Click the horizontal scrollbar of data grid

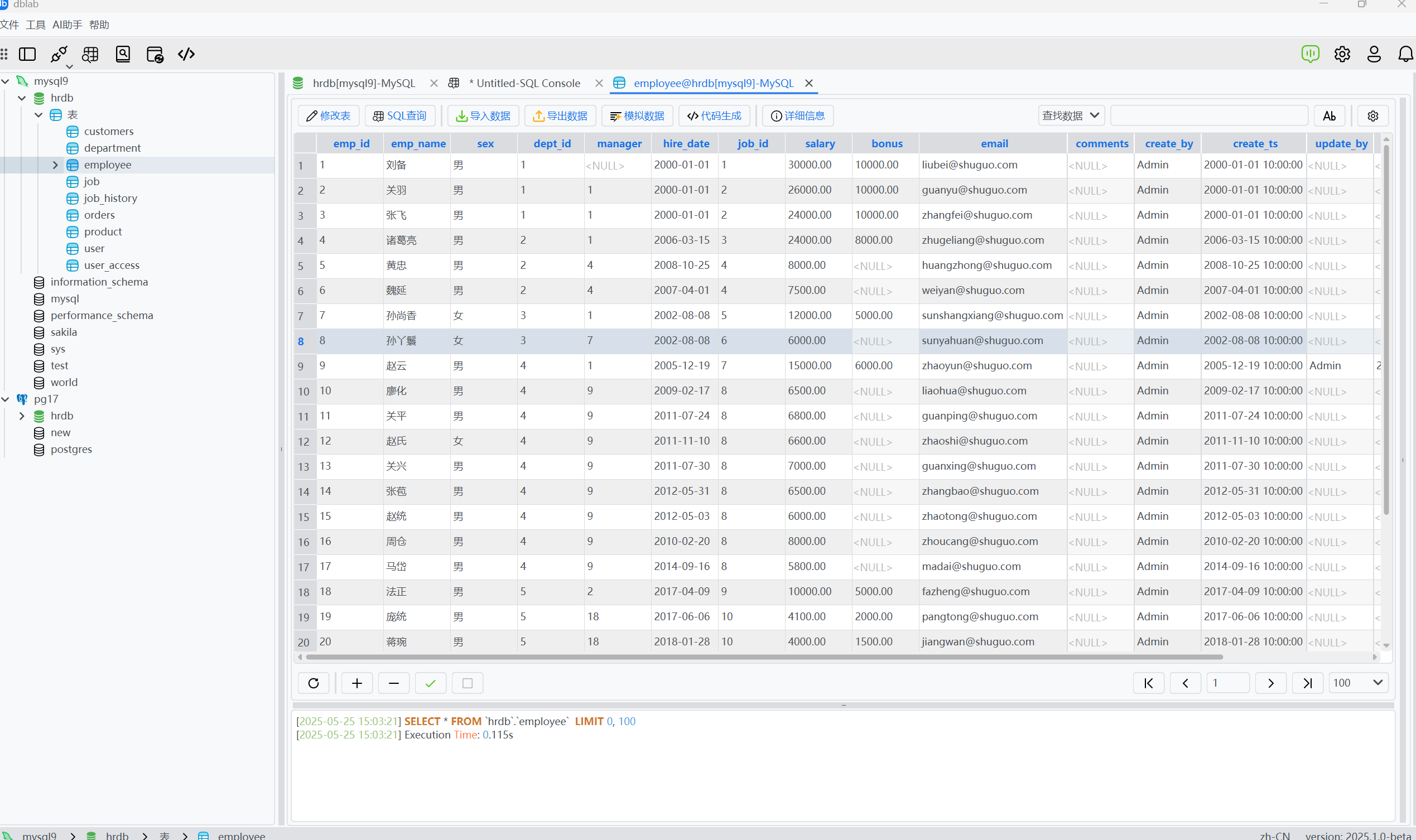click(x=764, y=657)
